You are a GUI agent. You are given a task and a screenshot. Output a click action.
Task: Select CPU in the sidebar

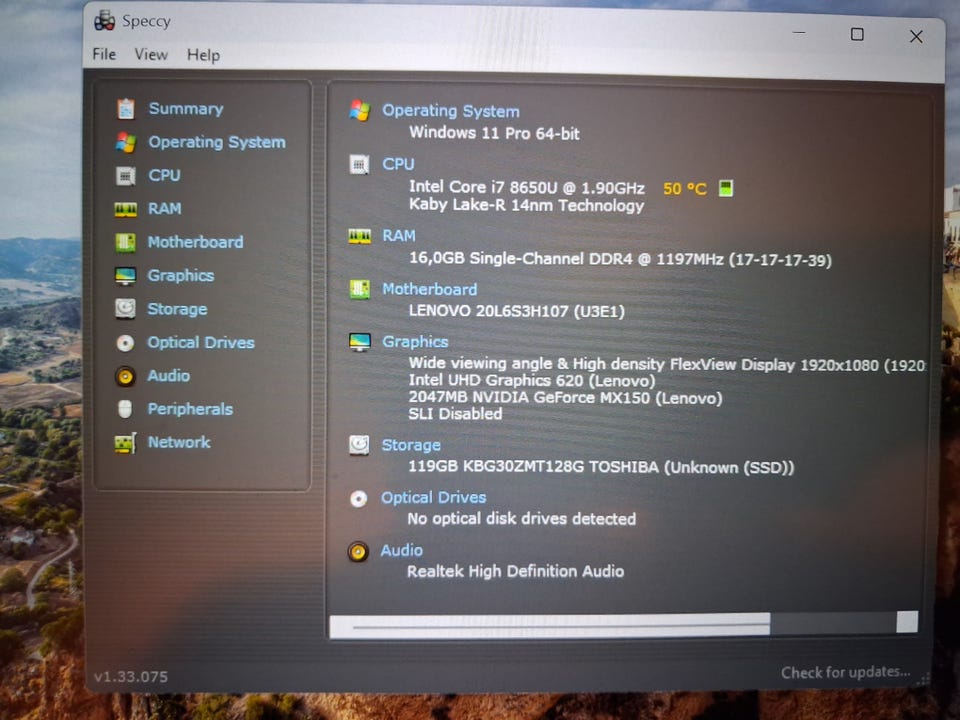[164, 176]
